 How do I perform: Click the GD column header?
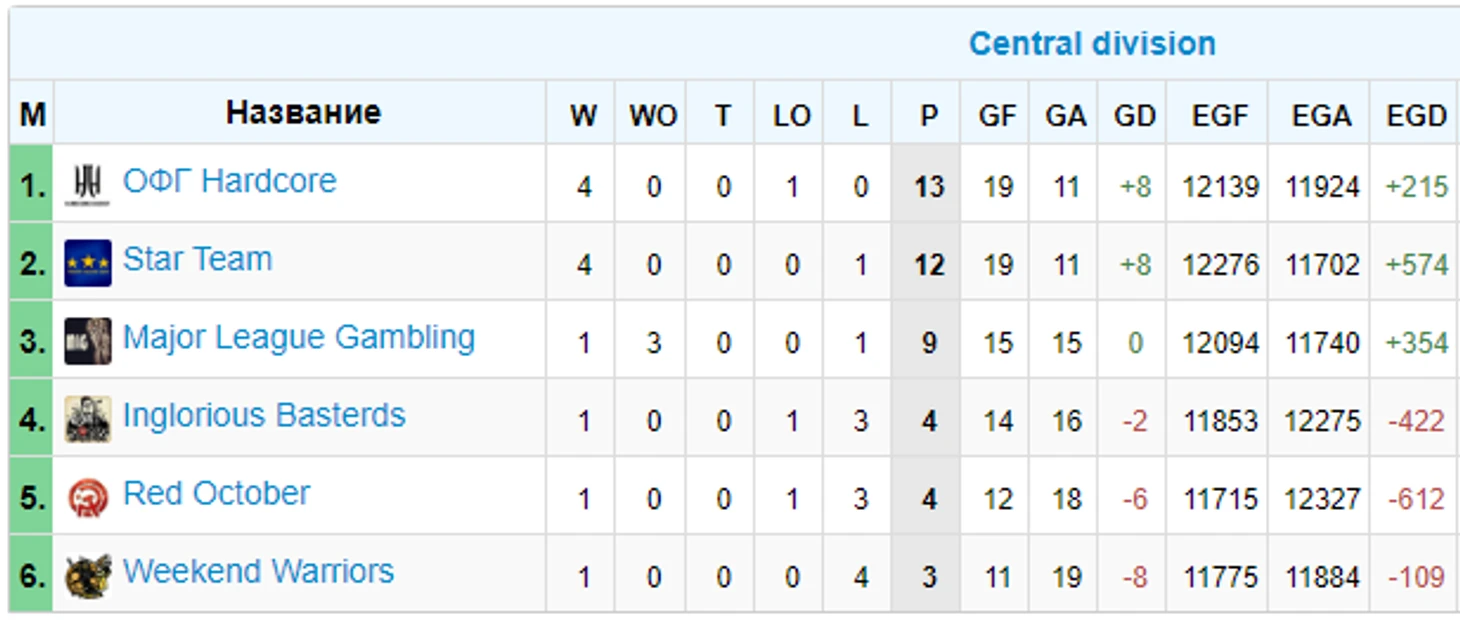tap(1134, 115)
